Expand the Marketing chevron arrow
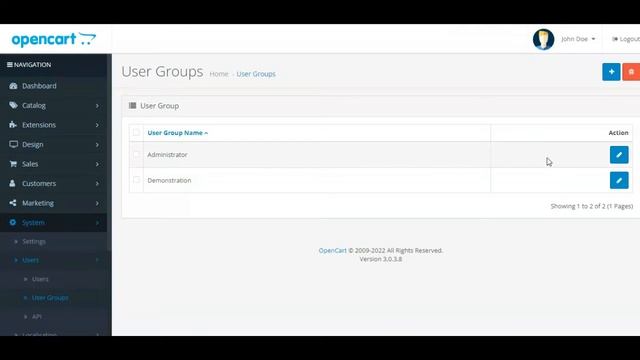The image size is (640, 360). coord(97,203)
